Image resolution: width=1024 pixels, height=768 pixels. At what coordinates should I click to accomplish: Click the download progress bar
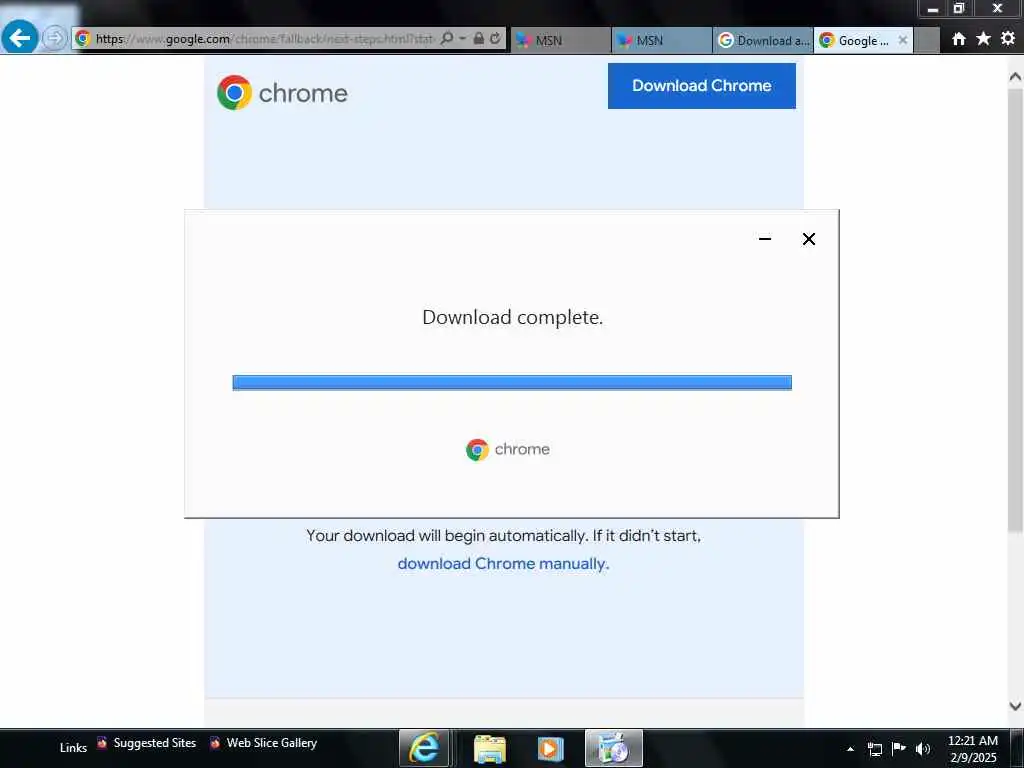(x=512, y=382)
